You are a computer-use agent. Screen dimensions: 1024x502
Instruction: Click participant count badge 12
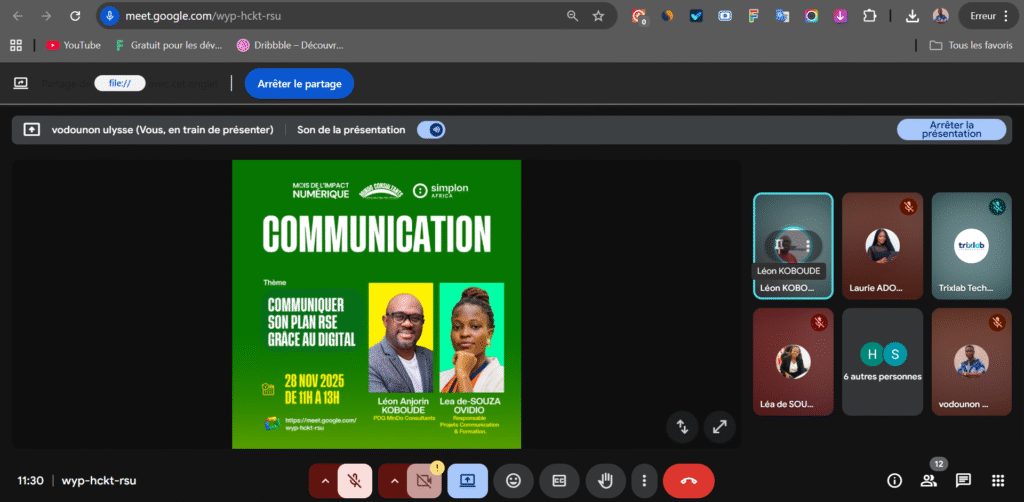[938, 464]
